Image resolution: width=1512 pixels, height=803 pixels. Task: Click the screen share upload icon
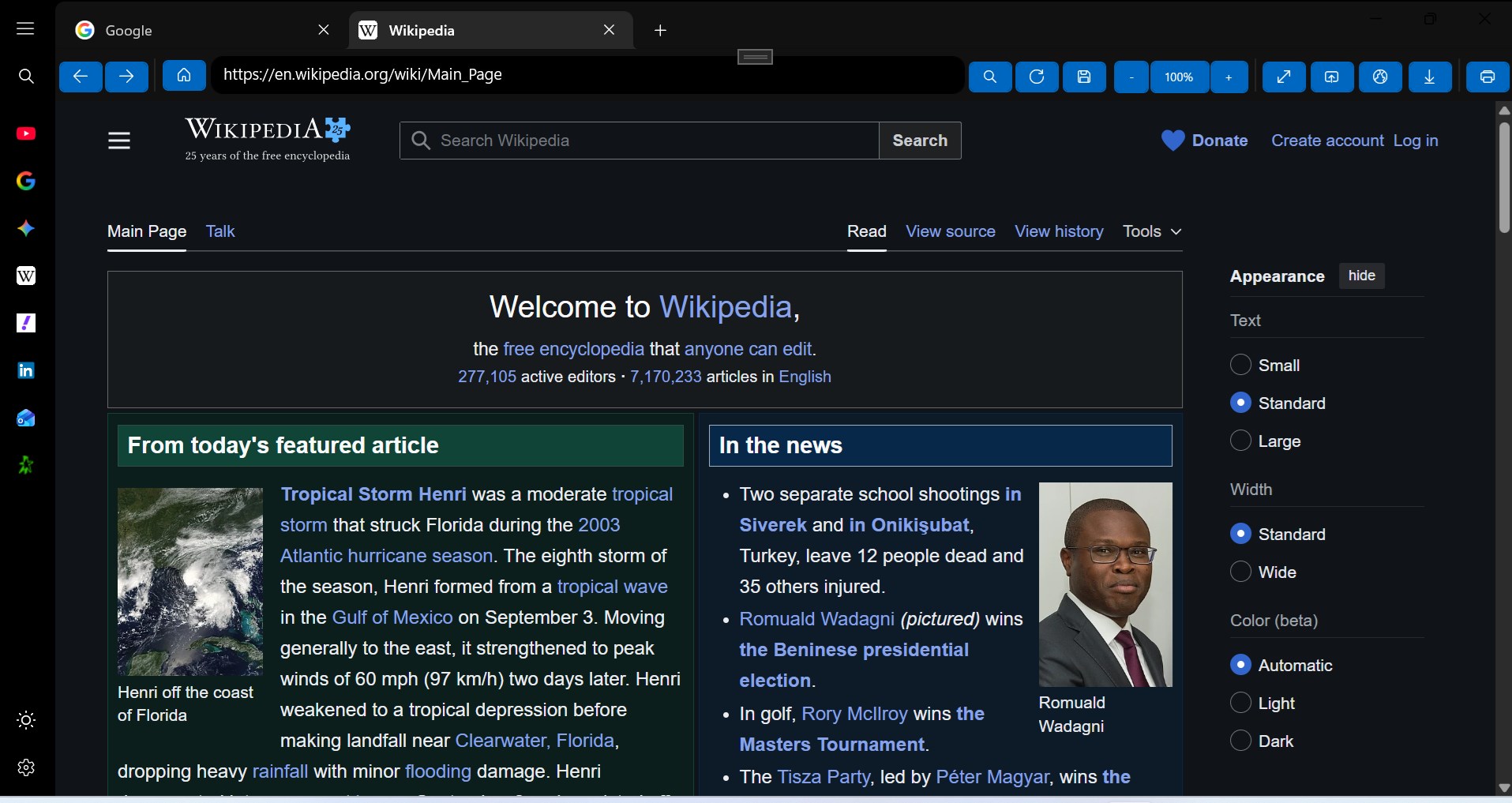pyautogui.click(x=1332, y=77)
